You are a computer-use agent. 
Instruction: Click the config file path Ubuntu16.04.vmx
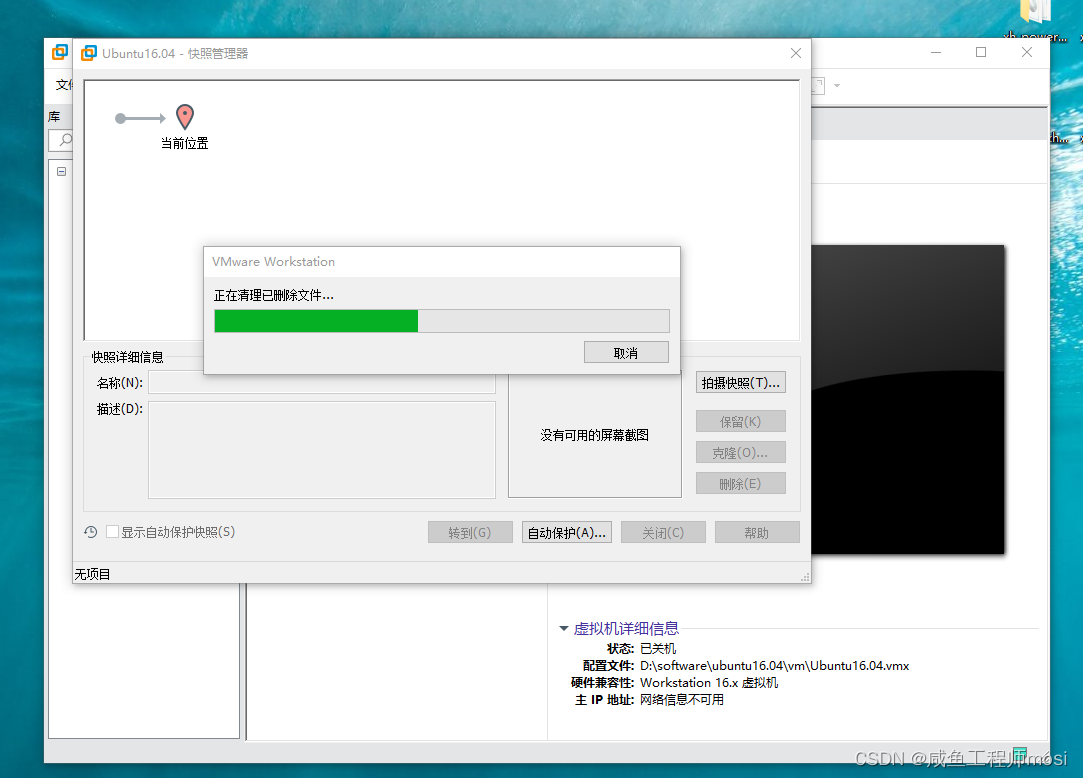tap(774, 665)
